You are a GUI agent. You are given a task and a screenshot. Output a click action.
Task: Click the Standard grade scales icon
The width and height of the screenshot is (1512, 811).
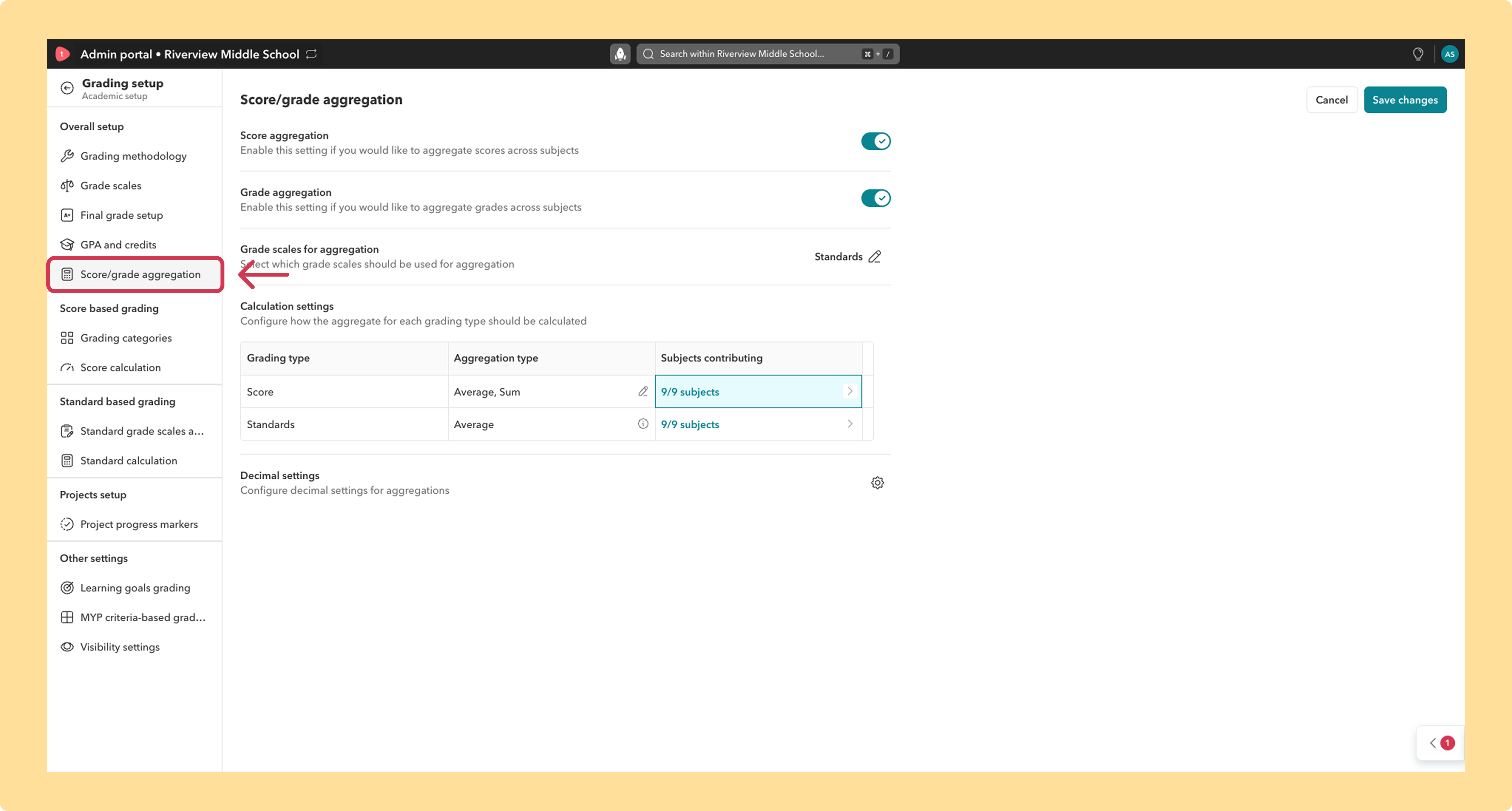[x=67, y=431]
